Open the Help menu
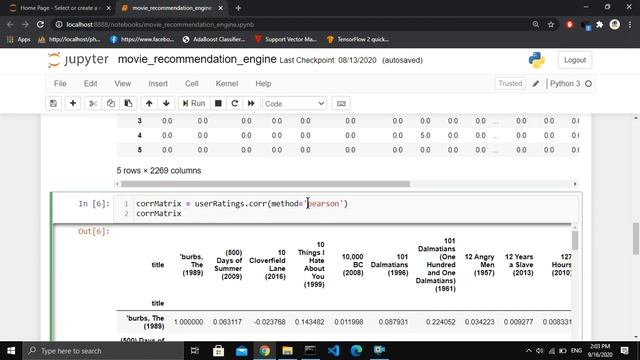640x360 pixels. tap(263, 84)
